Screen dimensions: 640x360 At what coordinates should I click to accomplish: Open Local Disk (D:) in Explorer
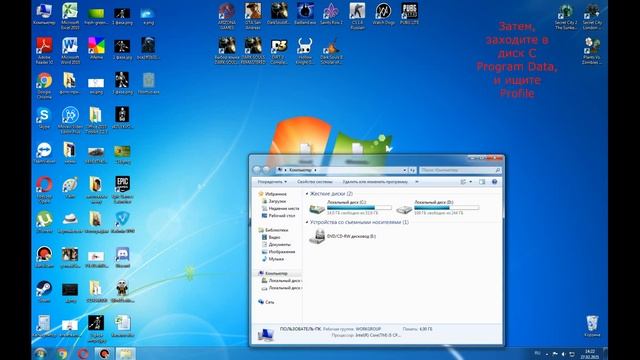[x=438, y=208]
